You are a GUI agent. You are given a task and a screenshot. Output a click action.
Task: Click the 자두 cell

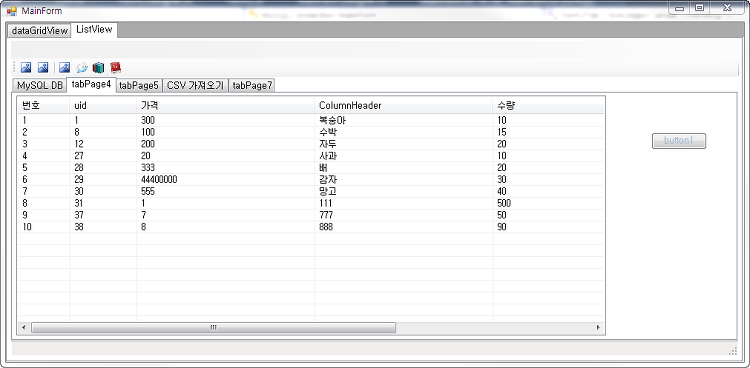[328, 144]
